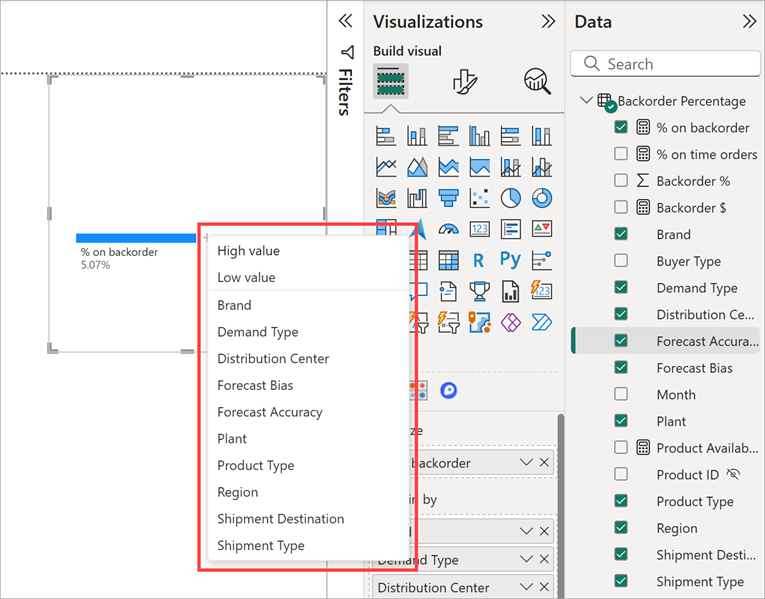Remove % on backorder from Analyze well
765x599 pixels.
[544, 463]
